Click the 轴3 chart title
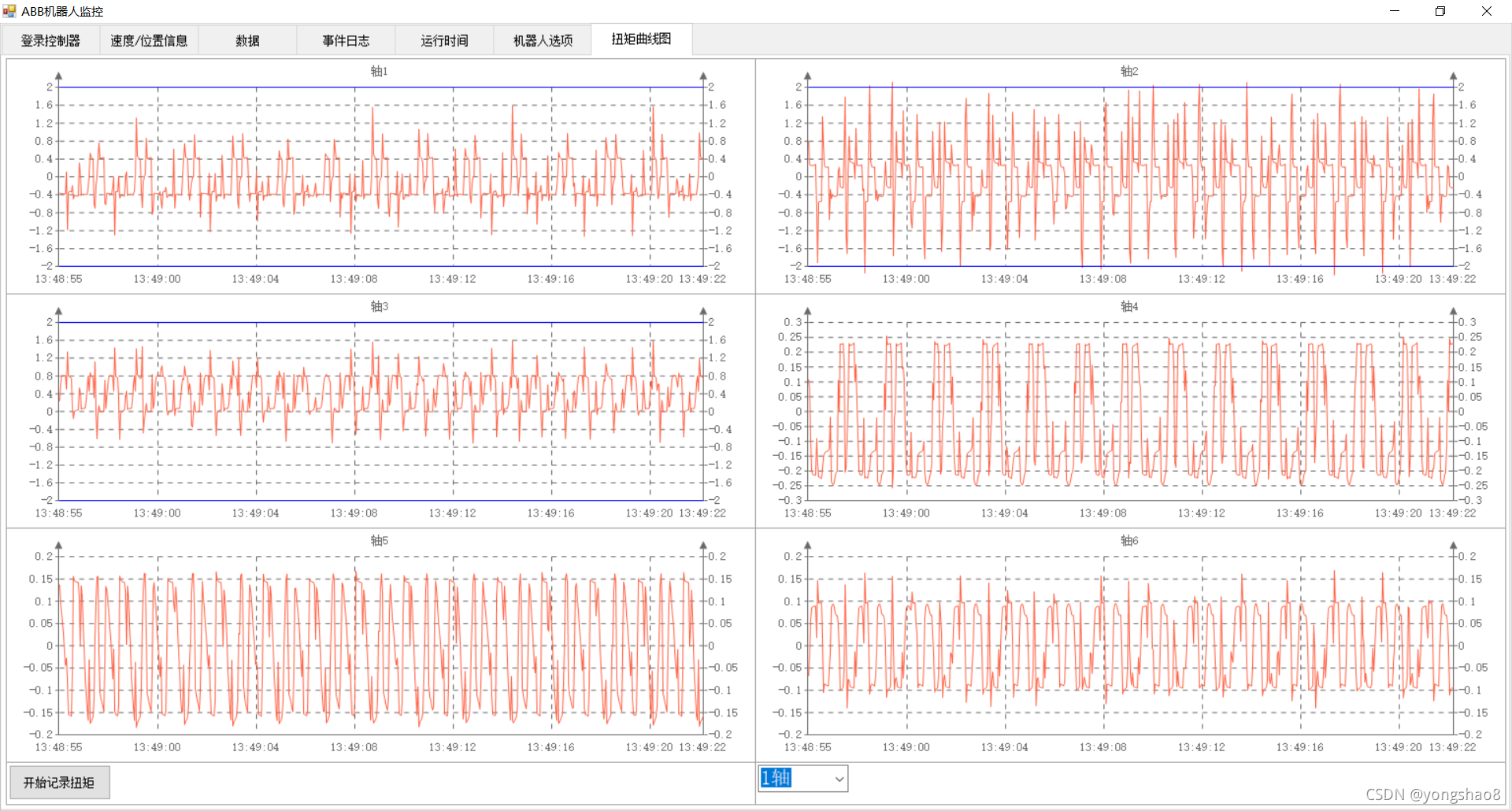The height and width of the screenshot is (811, 1512). pyautogui.click(x=380, y=306)
